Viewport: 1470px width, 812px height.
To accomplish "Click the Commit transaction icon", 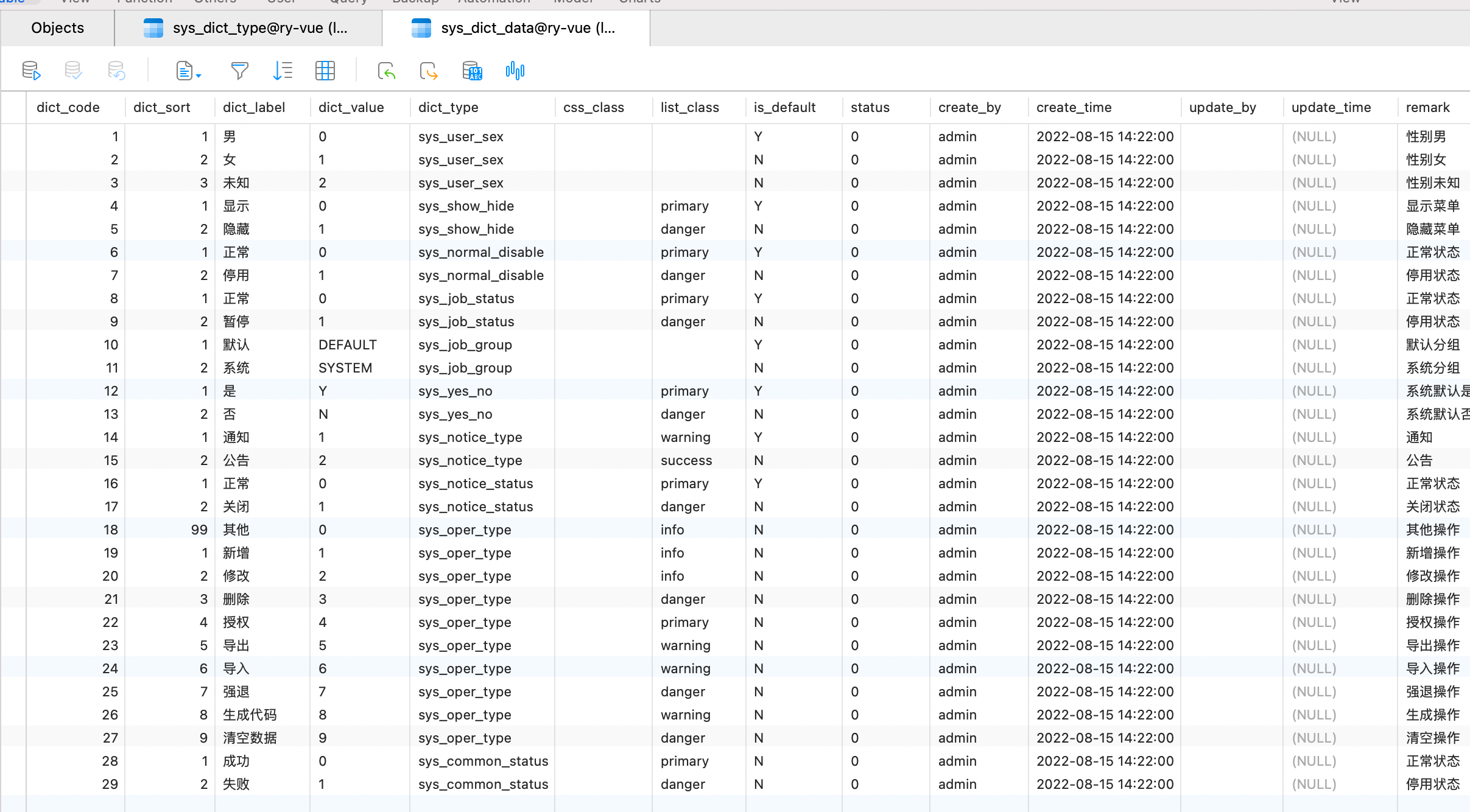I will pos(73,71).
